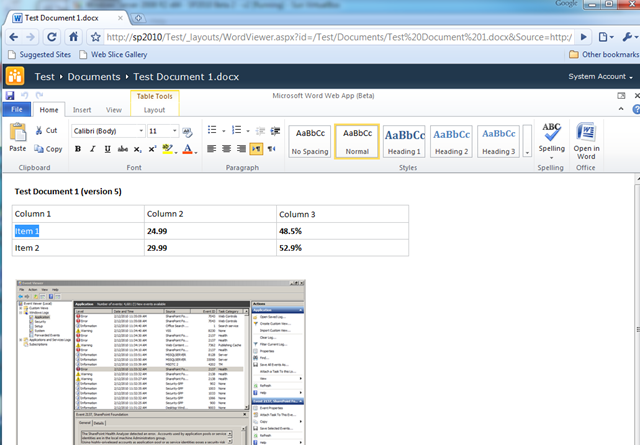Apply numbered list
The width and height of the screenshot is (640, 445).
236,130
